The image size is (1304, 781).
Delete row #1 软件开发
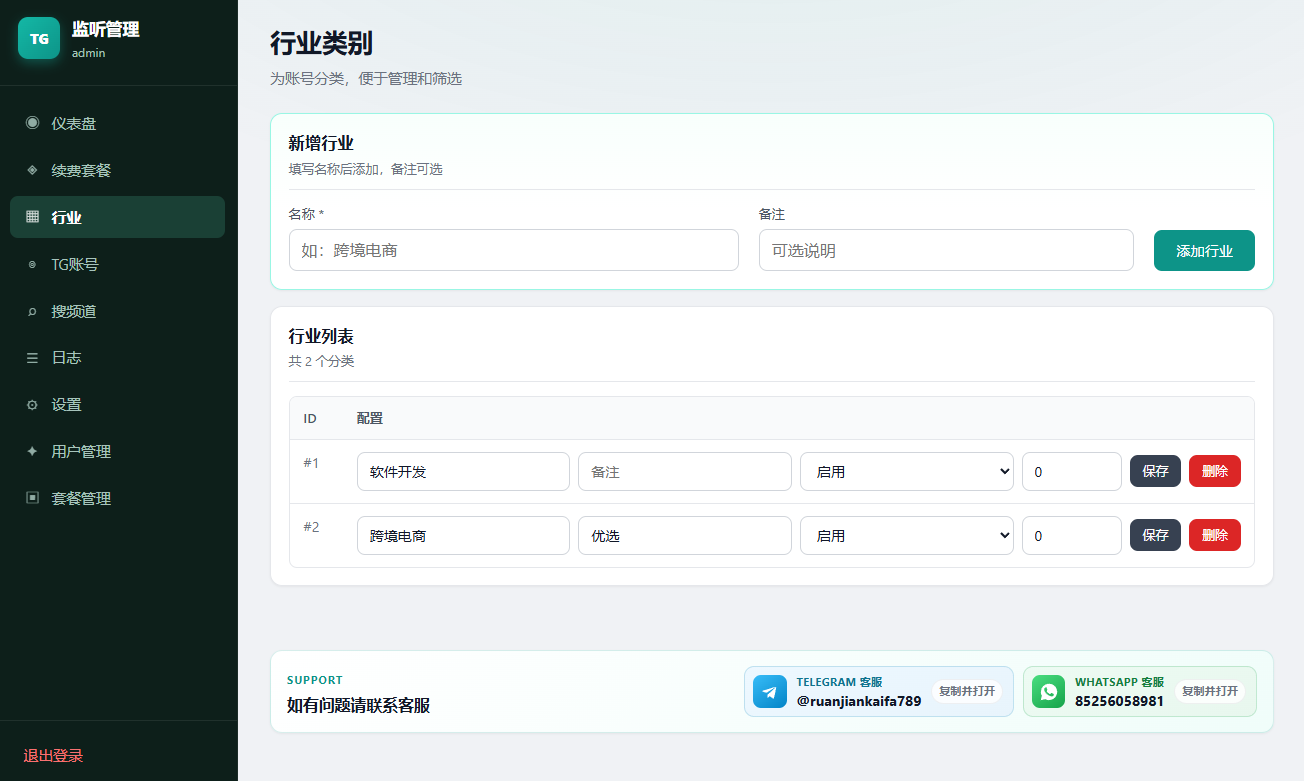click(x=1215, y=471)
